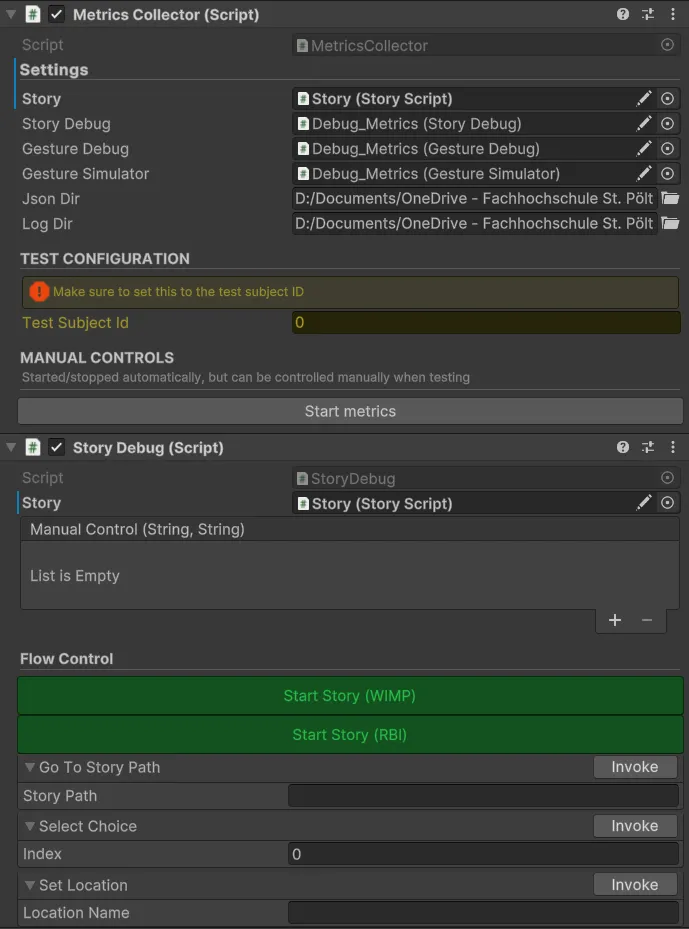Invoke Set Location
This screenshot has height=929, width=689.
pyautogui.click(x=635, y=885)
